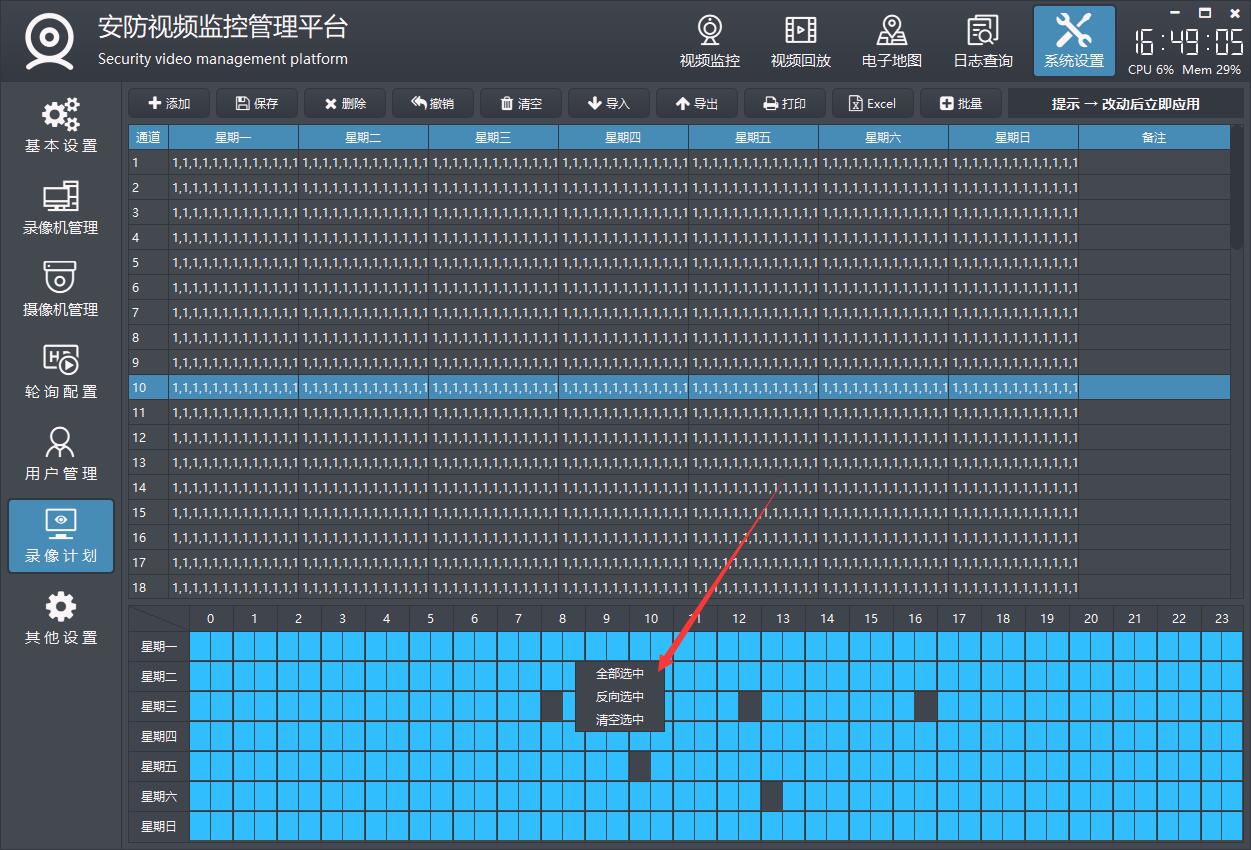
Task: Export the plan with the Excel button
Action: (x=872, y=104)
